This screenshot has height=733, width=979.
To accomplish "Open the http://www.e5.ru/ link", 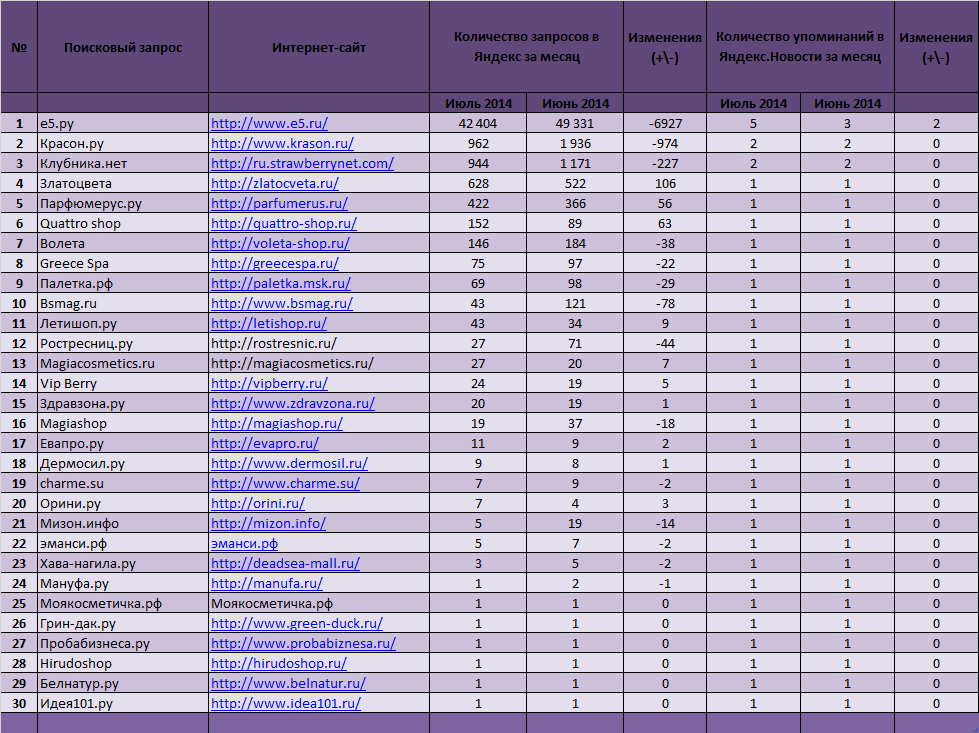I will point(269,124).
